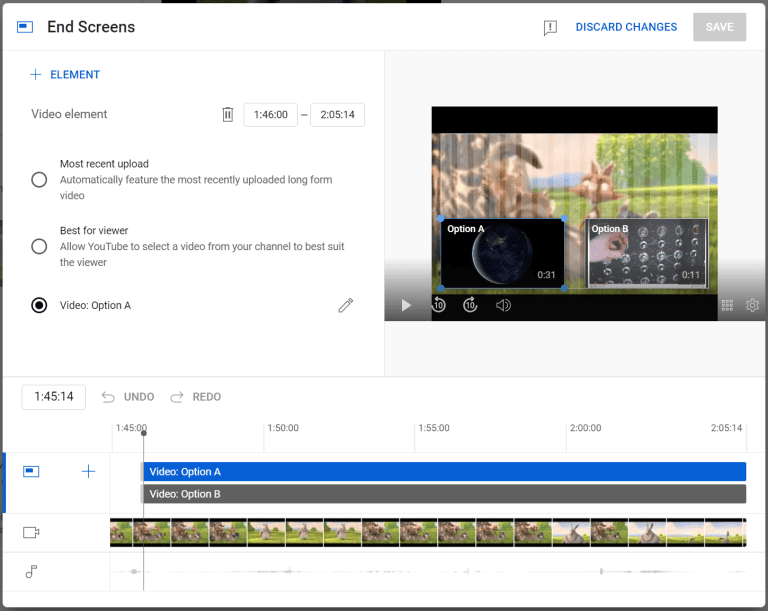Click DISCARD CHANGES

point(626,27)
